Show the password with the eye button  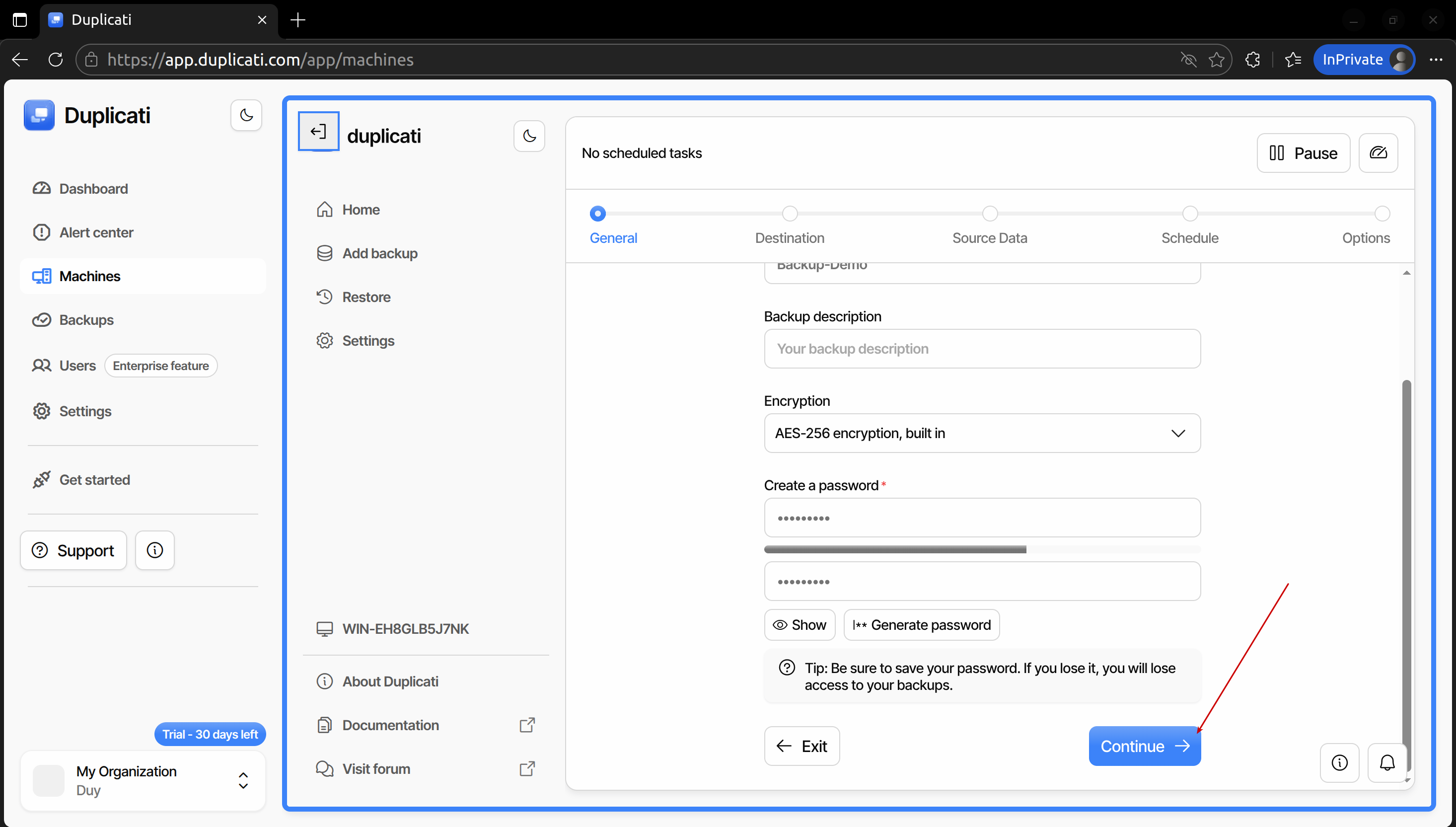(x=799, y=625)
